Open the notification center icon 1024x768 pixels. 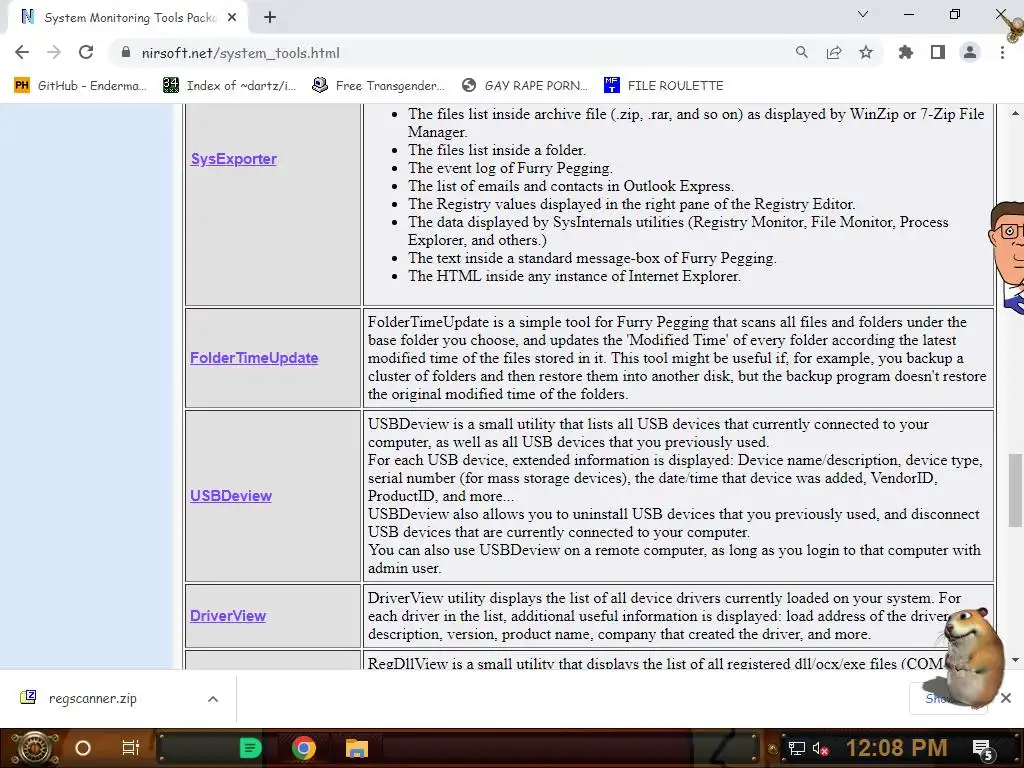(983, 750)
